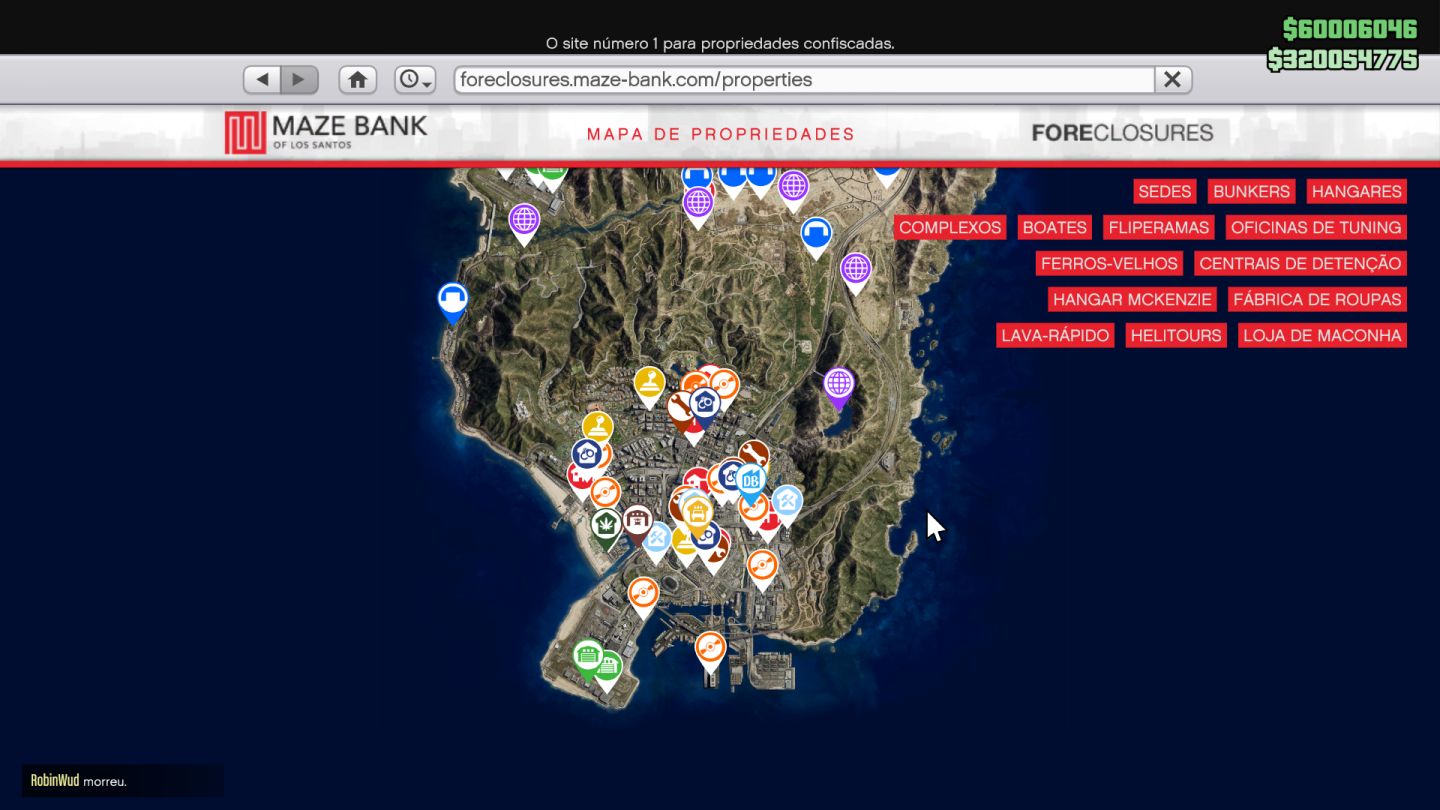Select the orange disc pin at the city's top edge
This screenshot has width=1440, height=810.
724,384
